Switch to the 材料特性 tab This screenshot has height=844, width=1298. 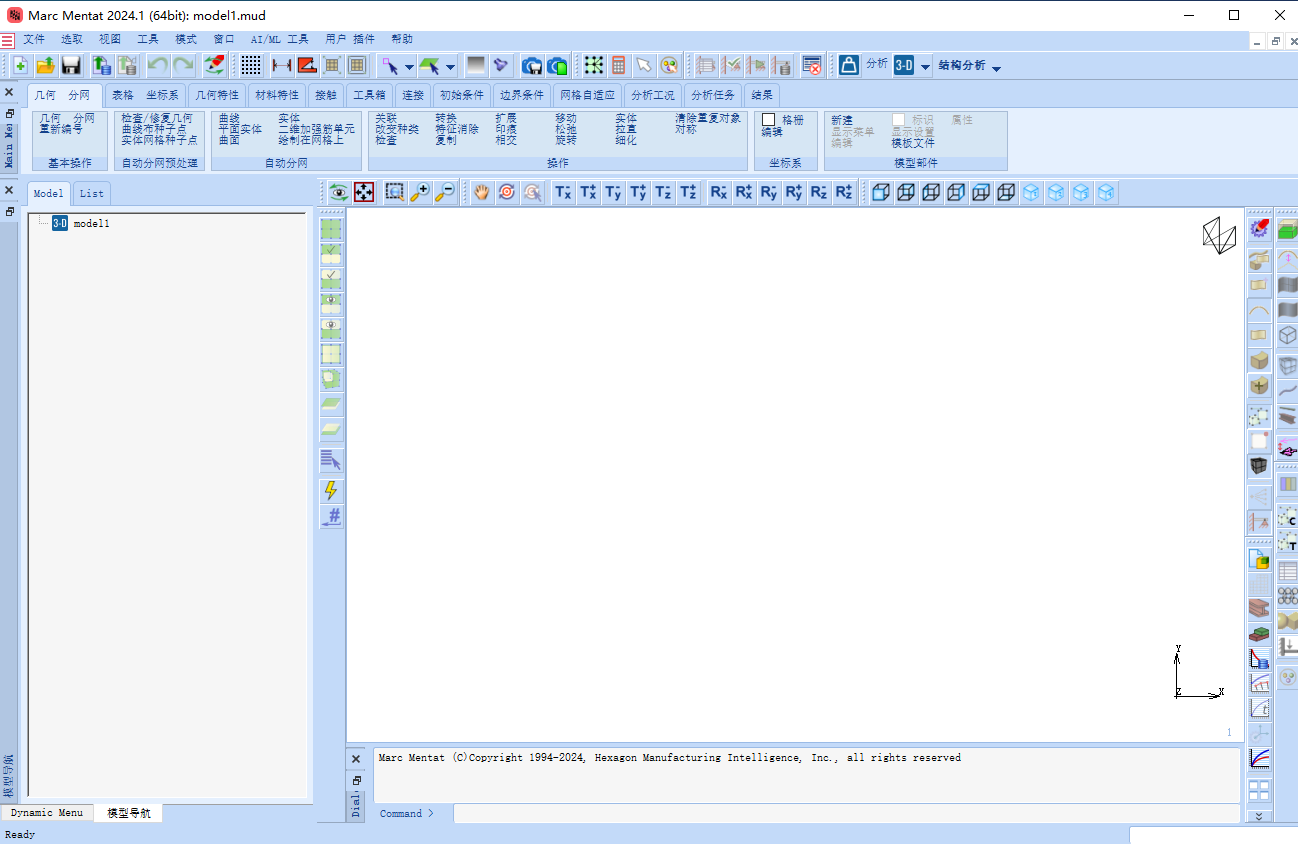pos(277,95)
